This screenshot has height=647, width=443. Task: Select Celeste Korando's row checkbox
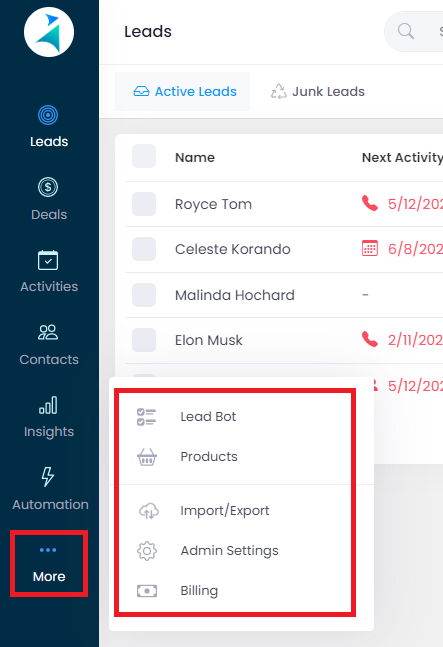144,249
